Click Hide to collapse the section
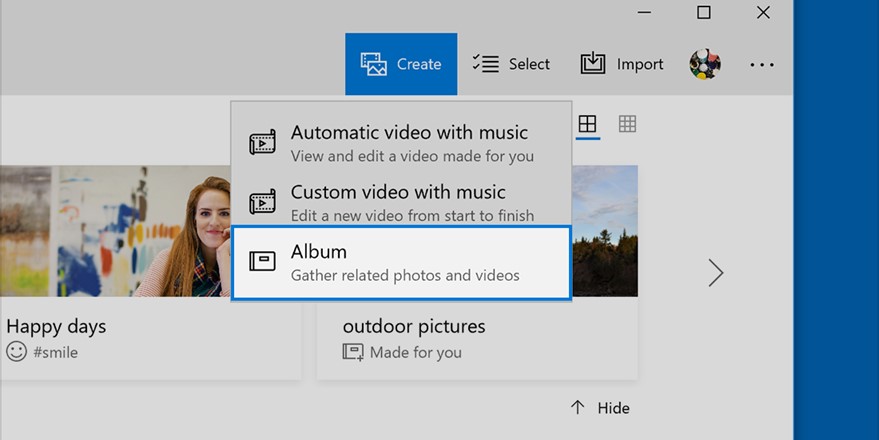 600,407
